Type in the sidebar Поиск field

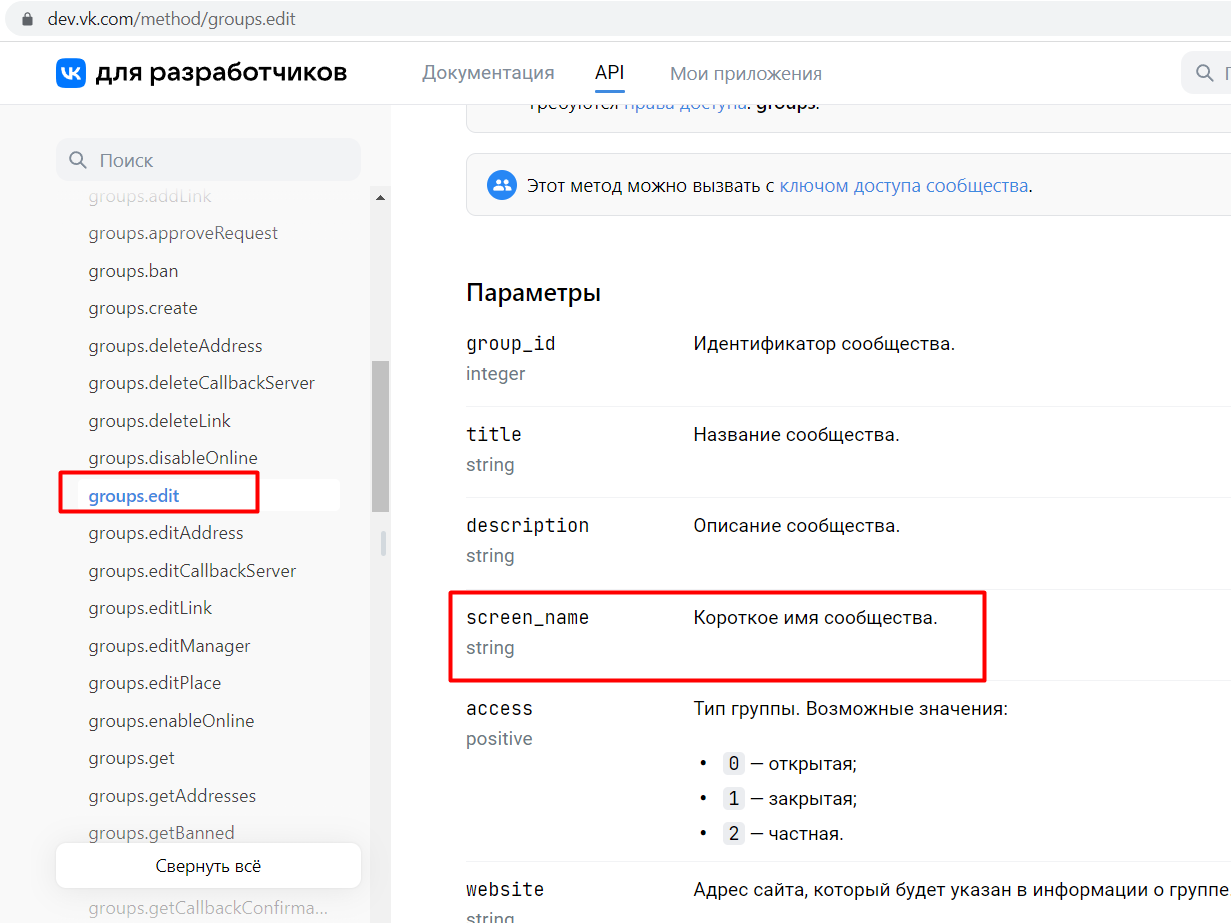coord(220,160)
